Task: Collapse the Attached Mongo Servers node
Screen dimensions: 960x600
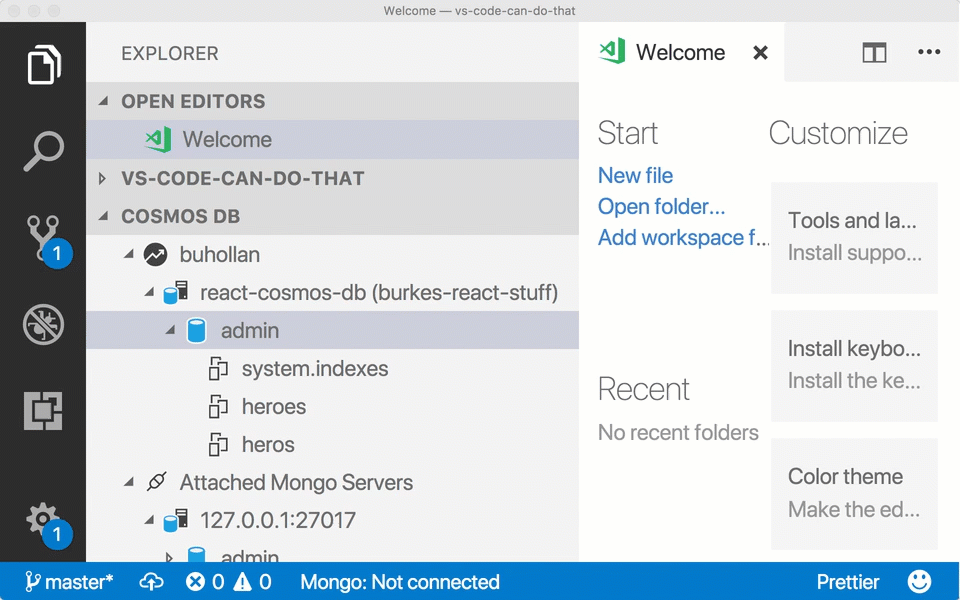Action: (129, 482)
